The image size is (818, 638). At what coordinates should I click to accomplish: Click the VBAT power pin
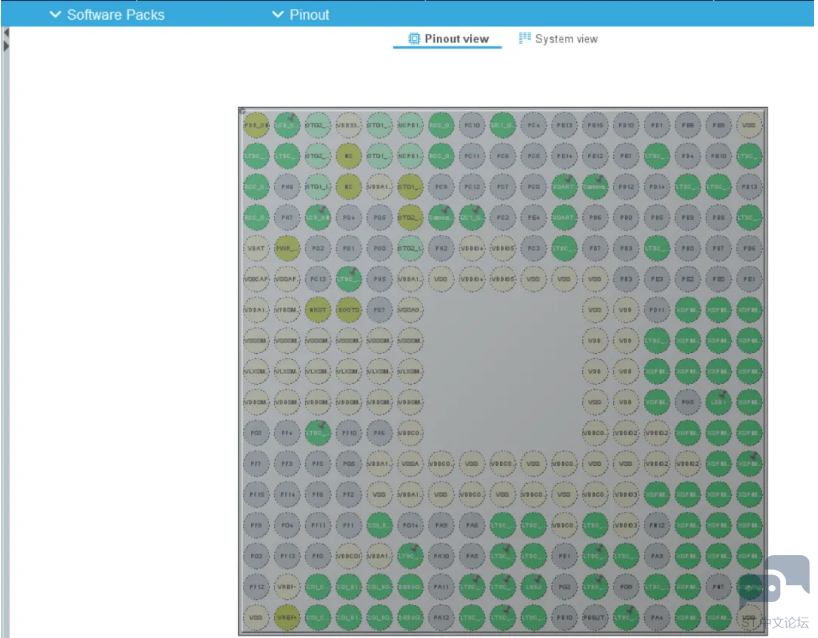coord(256,248)
